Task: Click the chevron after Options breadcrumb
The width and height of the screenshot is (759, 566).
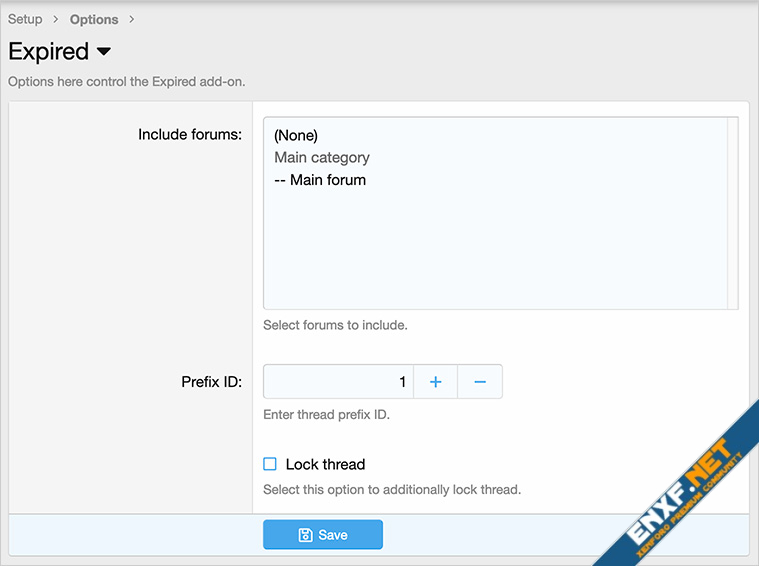Action: pos(131,19)
